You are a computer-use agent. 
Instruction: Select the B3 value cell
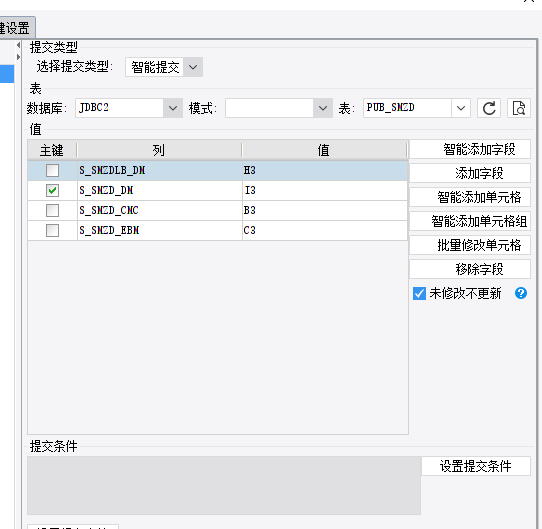click(325, 210)
